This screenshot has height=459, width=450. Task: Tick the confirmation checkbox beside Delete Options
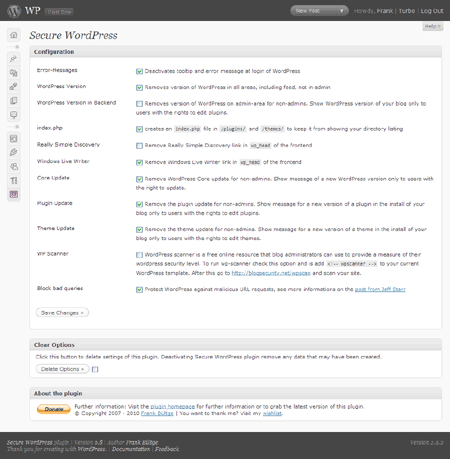click(x=95, y=369)
